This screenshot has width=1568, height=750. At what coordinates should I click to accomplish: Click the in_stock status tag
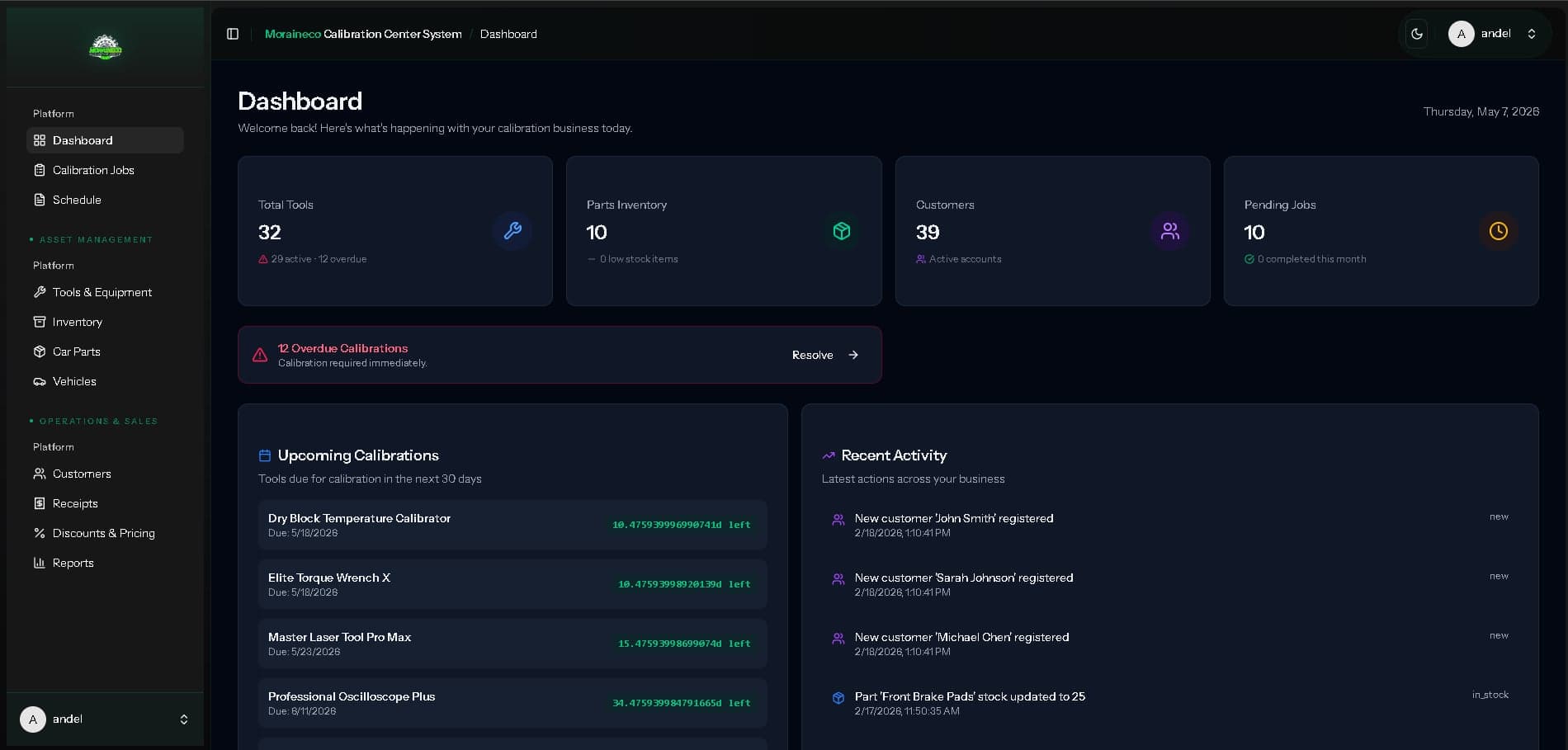click(1490, 695)
